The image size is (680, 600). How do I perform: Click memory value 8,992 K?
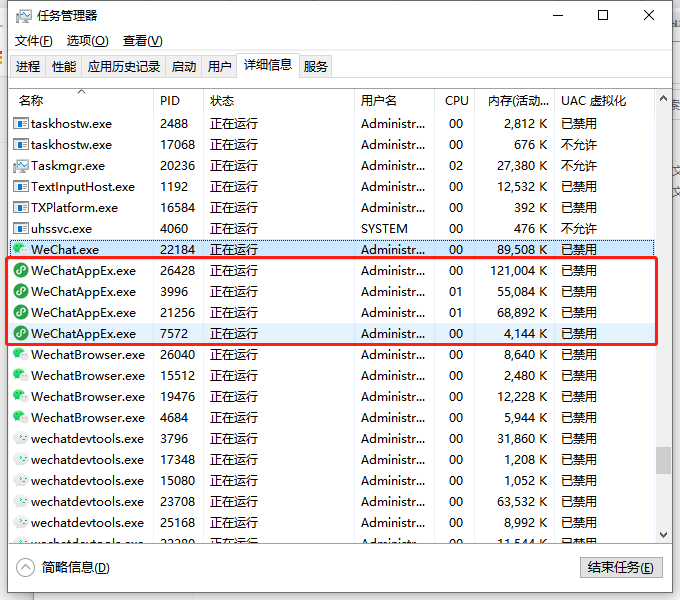click(525, 522)
